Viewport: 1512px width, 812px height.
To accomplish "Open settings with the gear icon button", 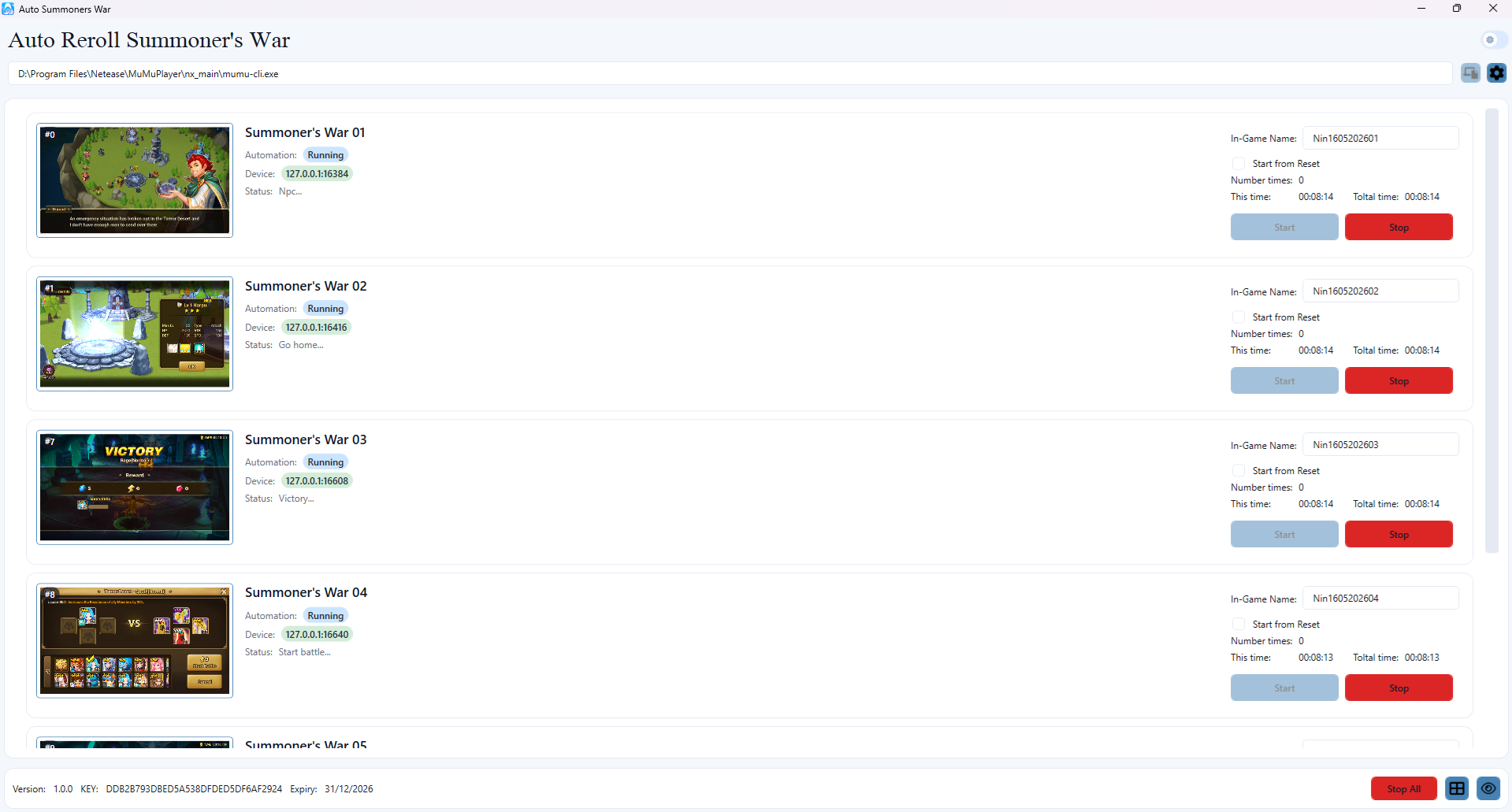I will (x=1496, y=73).
